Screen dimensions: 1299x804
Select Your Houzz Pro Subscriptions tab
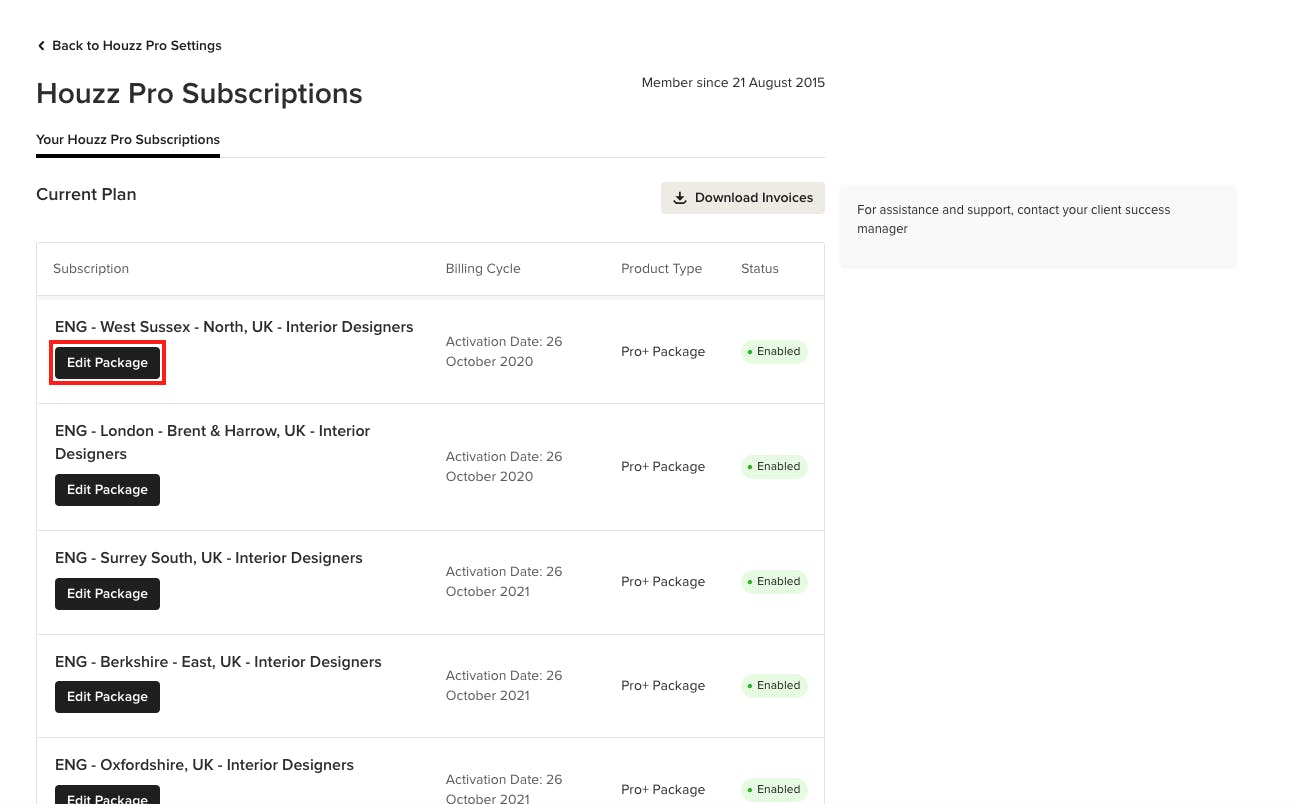point(128,140)
